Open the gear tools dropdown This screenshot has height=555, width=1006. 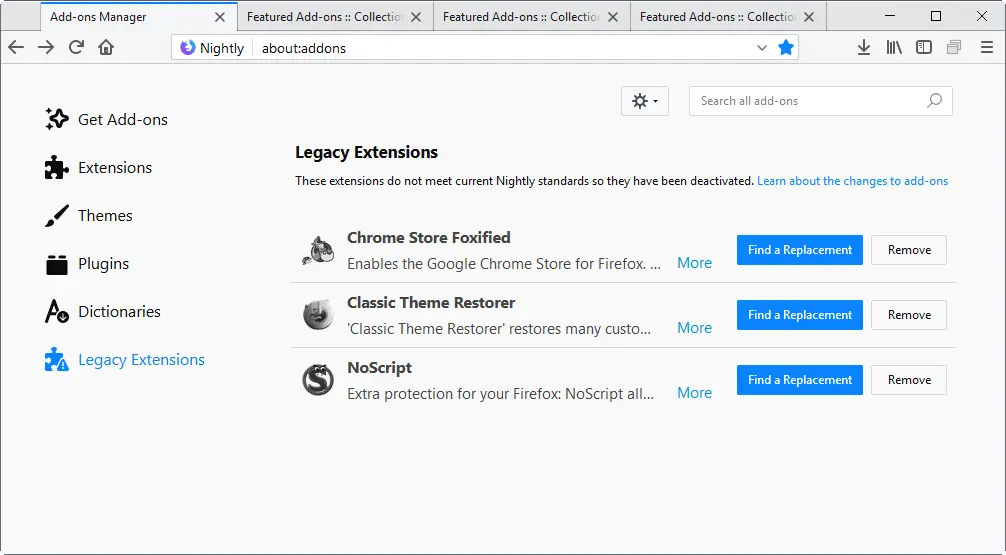(645, 101)
